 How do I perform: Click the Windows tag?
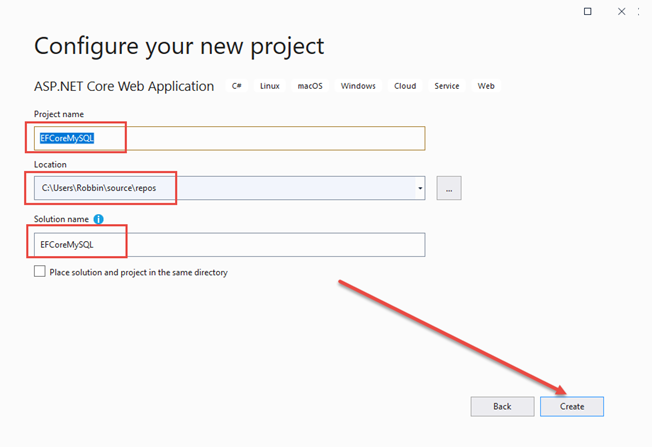click(x=358, y=86)
